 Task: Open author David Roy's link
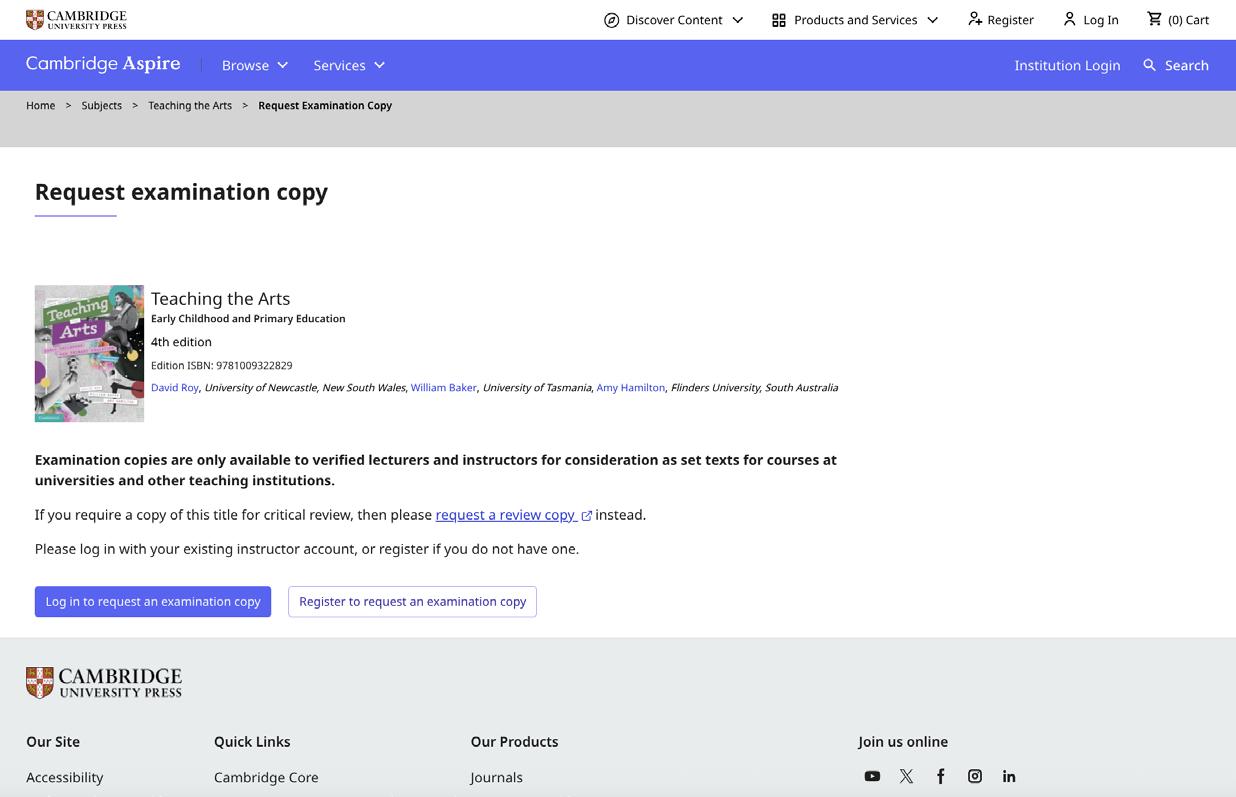coord(175,388)
